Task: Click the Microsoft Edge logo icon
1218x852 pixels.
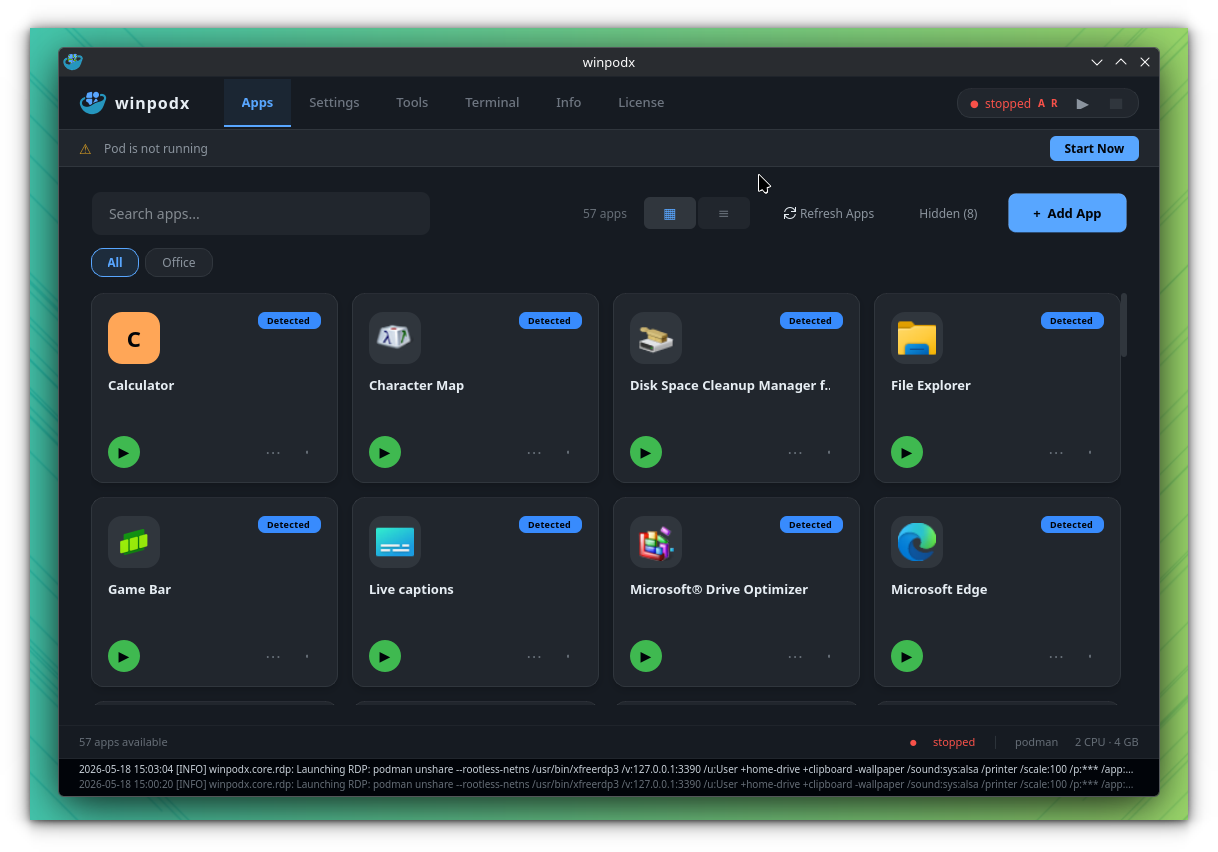Action: point(917,542)
